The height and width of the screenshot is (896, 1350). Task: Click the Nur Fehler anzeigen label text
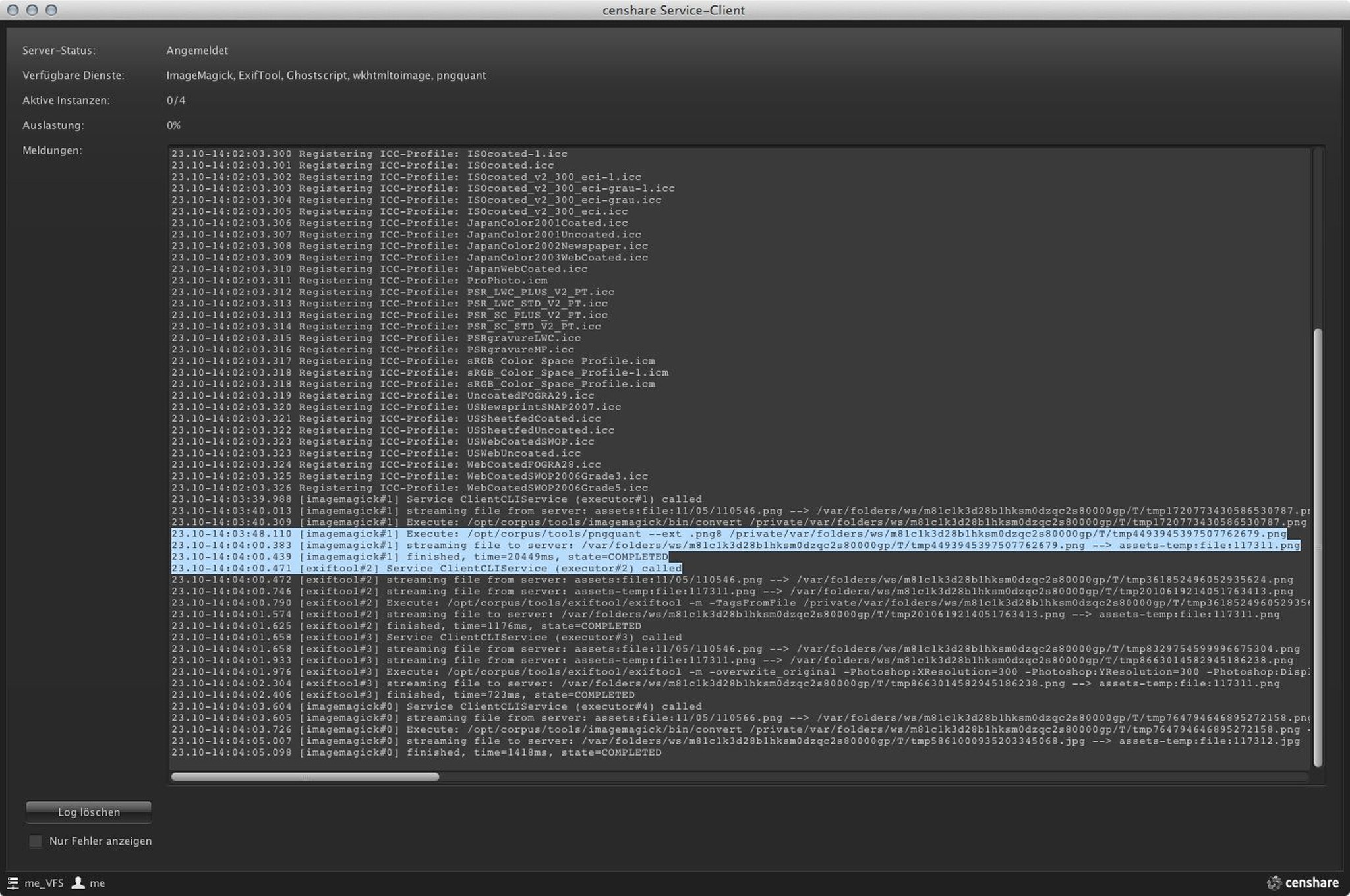tap(100, 841)
